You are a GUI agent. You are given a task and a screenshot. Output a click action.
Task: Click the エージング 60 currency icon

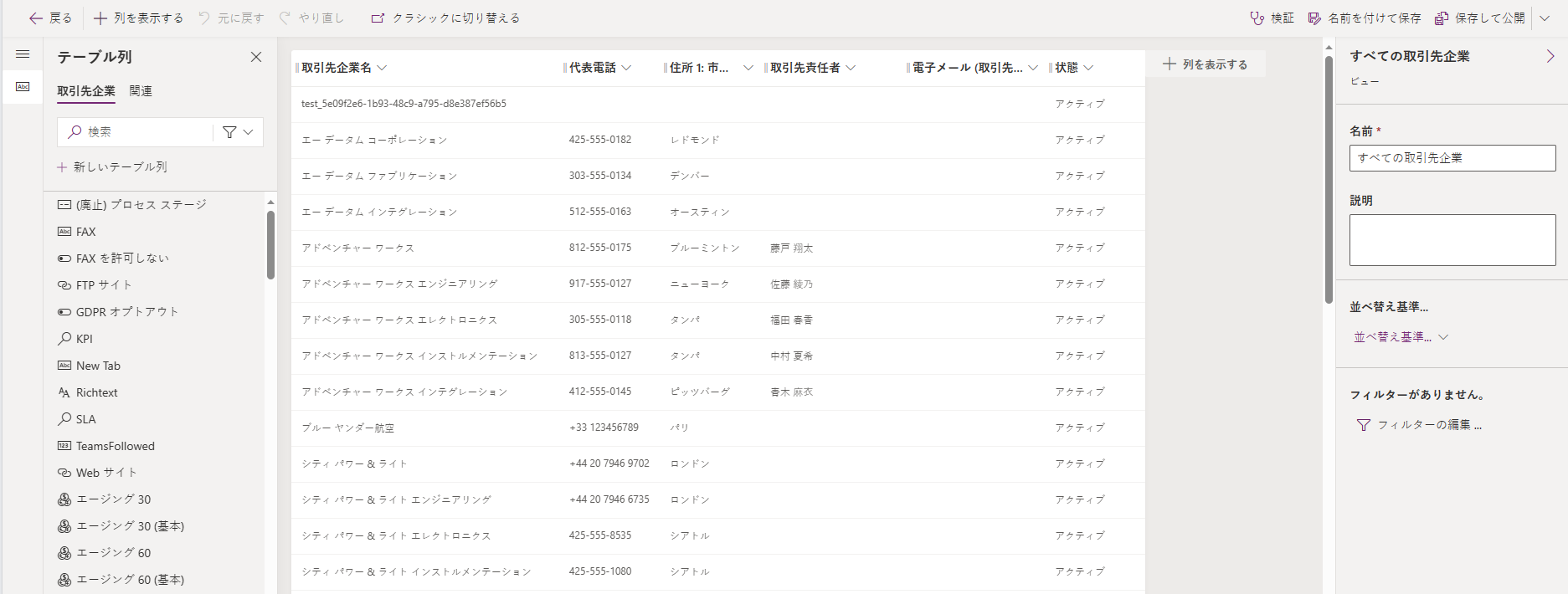coord(64,553)
